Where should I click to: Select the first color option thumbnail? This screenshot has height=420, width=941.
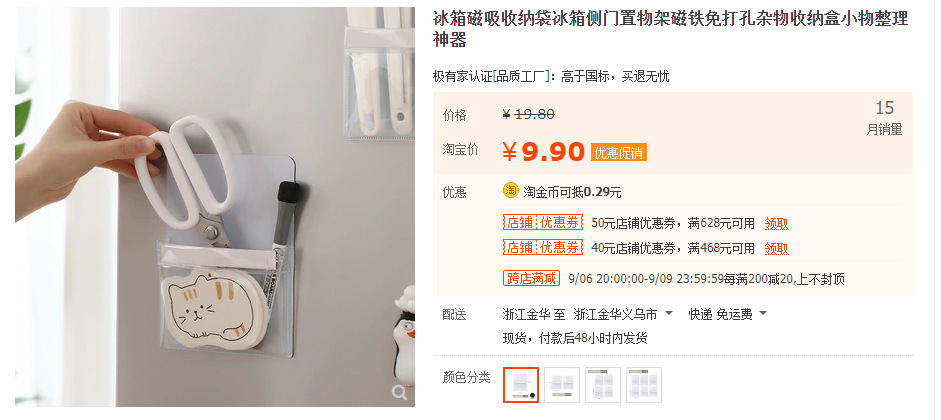tap(521, 385)
